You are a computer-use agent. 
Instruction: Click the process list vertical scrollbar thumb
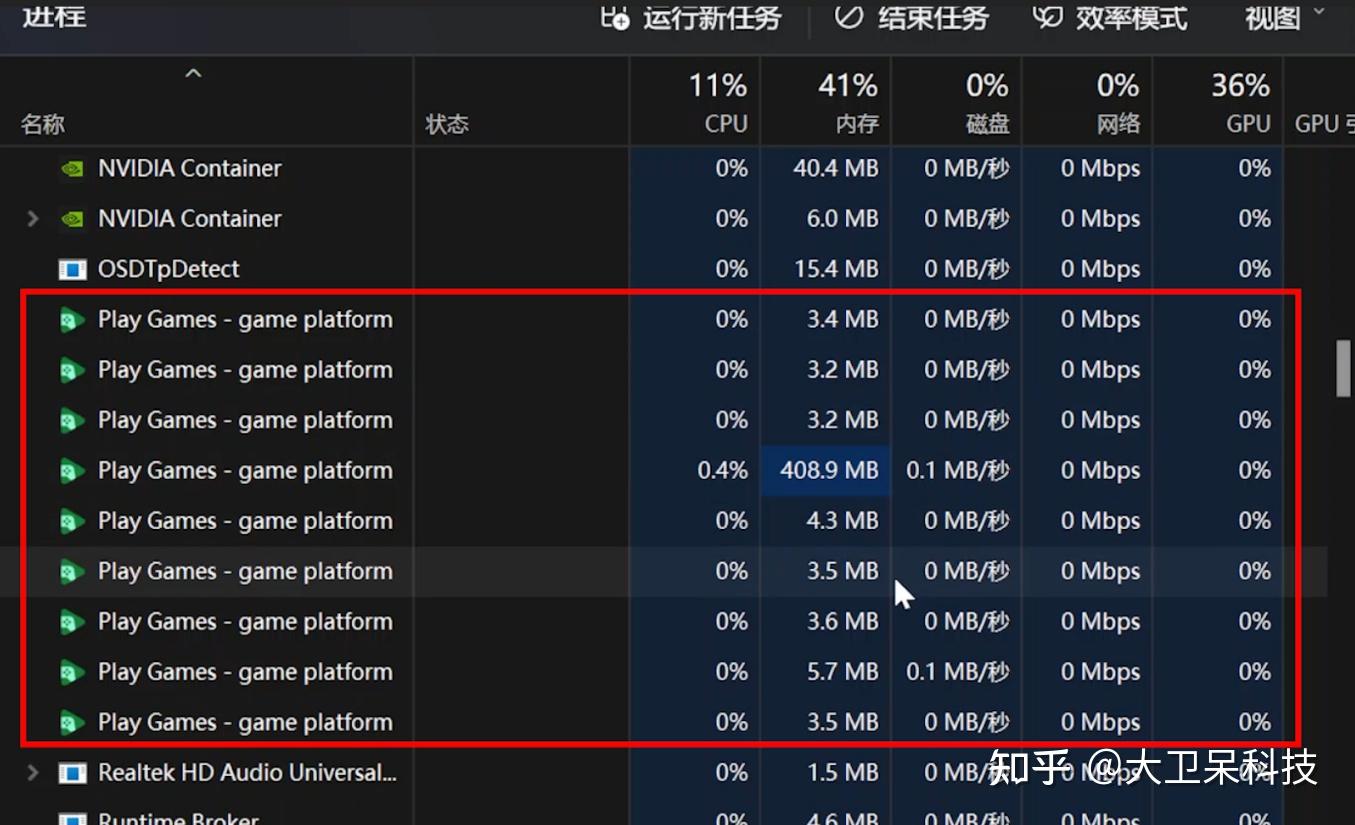[x=1344, y=369]
